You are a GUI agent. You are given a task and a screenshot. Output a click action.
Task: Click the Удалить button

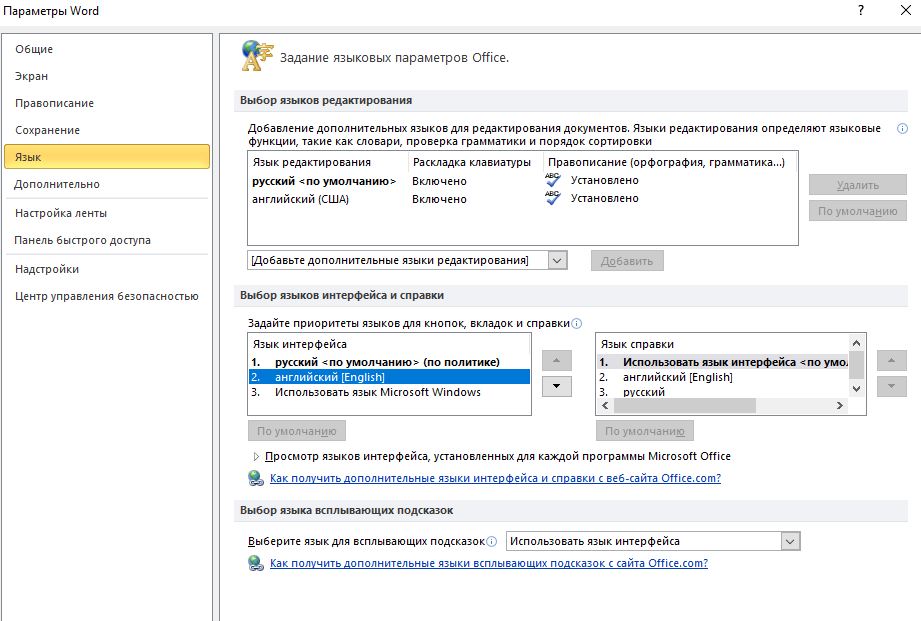[858, 185]
